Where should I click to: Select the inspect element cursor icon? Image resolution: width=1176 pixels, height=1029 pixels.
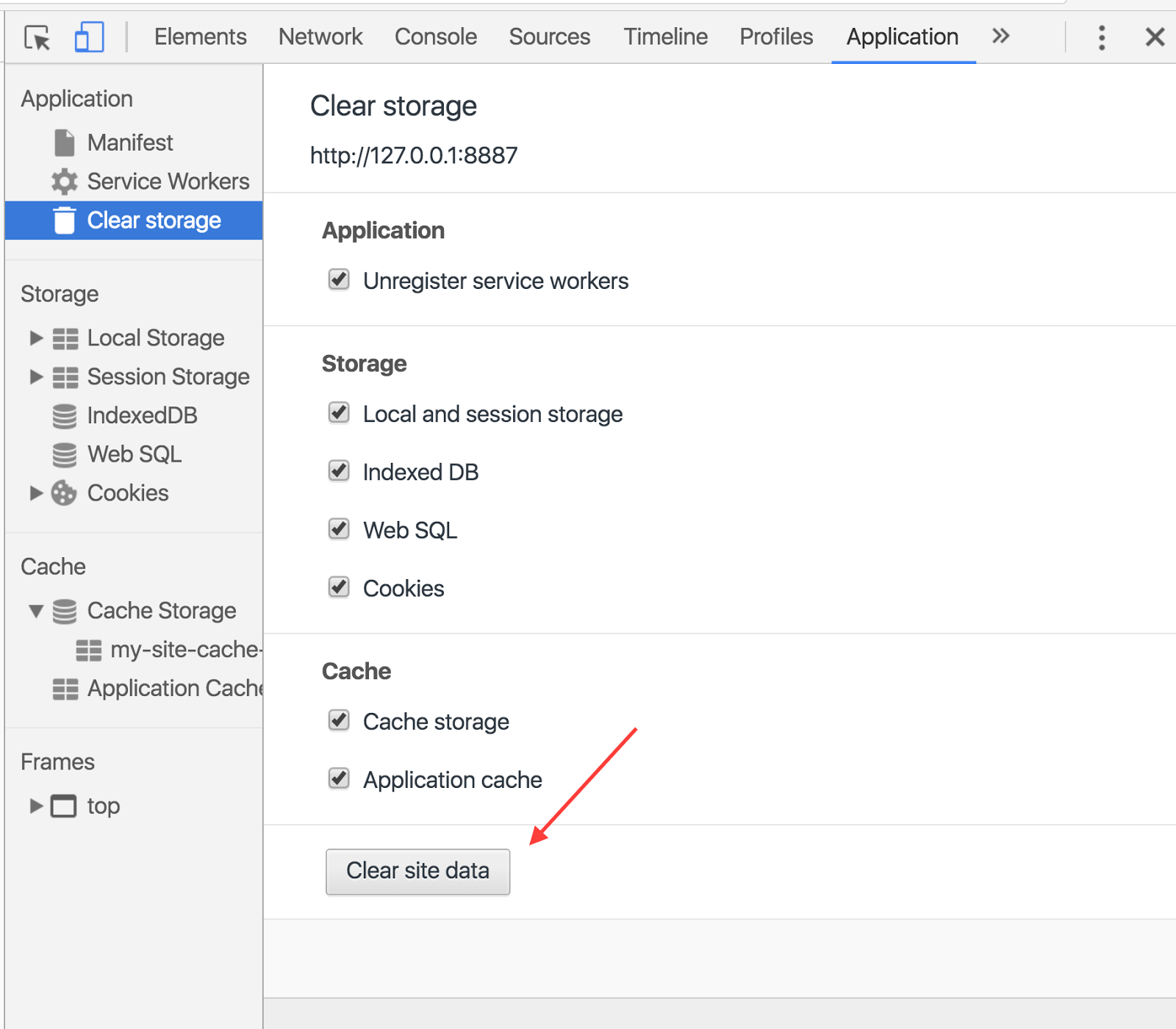click(37, 37)
